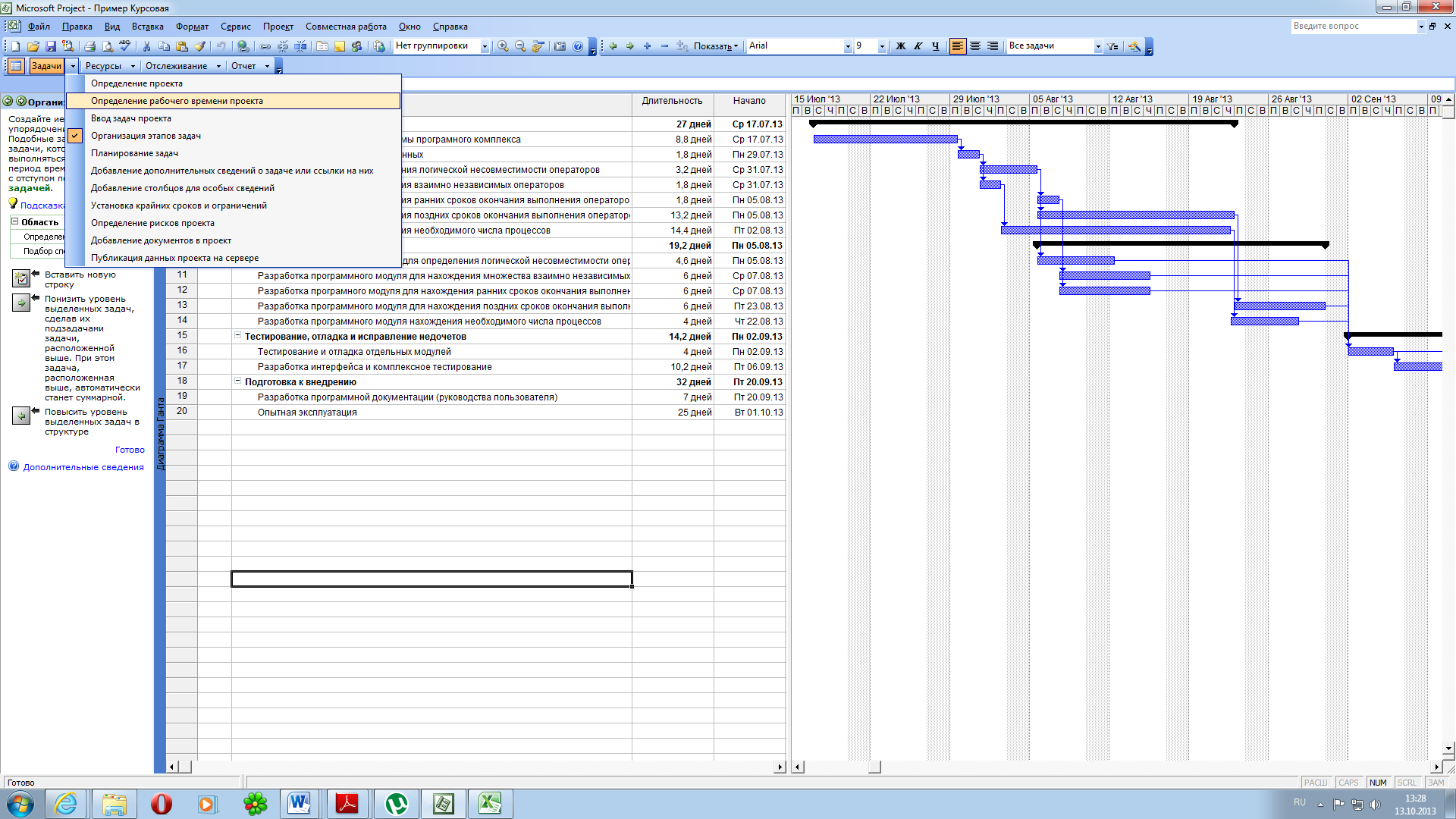Toggle bold formatting button Ж

[901, 46]
